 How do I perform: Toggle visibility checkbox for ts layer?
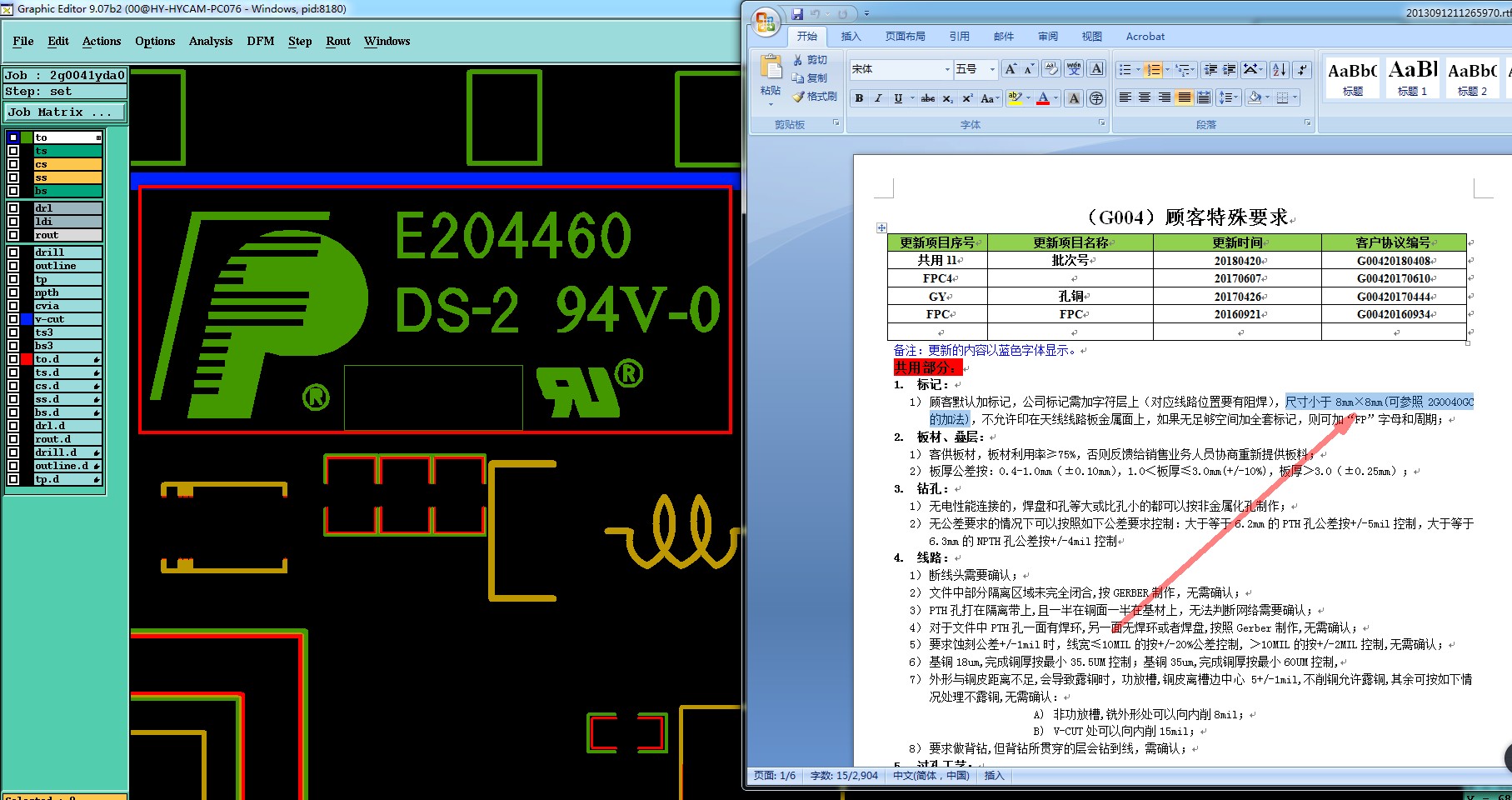pyautogui.click(x=13, y=151)
